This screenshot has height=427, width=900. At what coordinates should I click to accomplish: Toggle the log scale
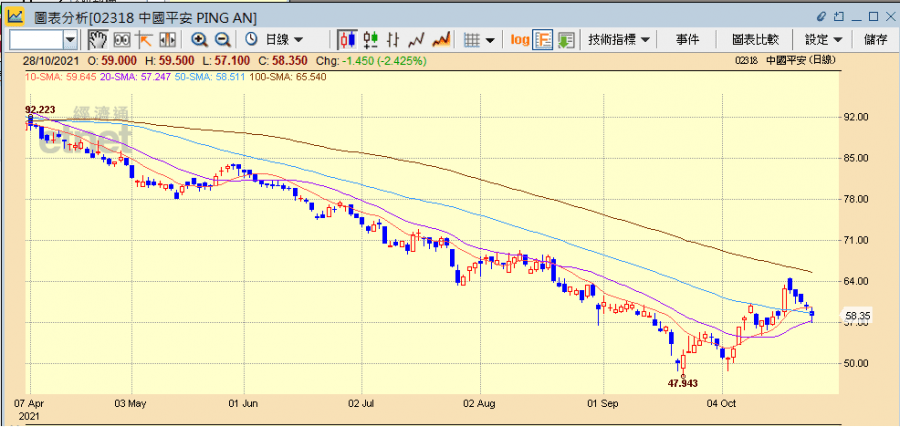520,39
